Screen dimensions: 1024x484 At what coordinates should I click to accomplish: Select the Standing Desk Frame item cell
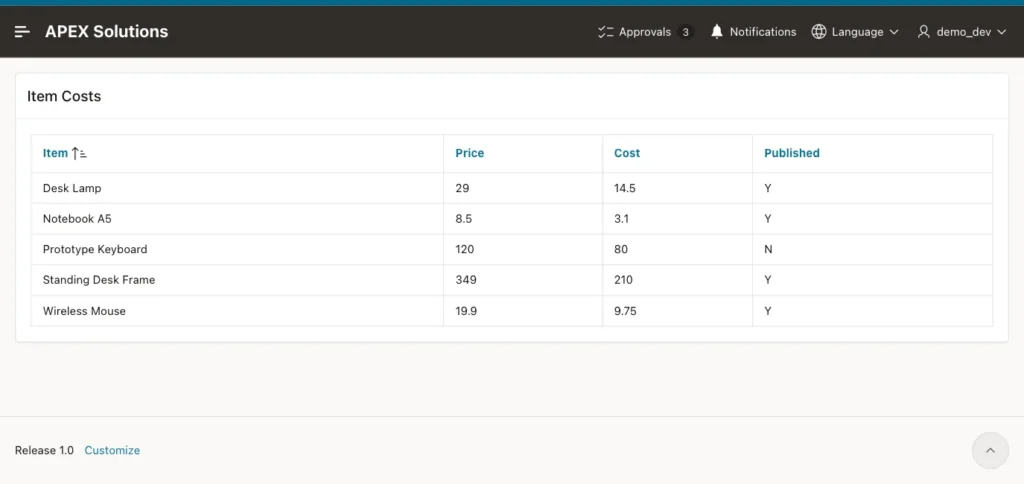tap(238, 280)
